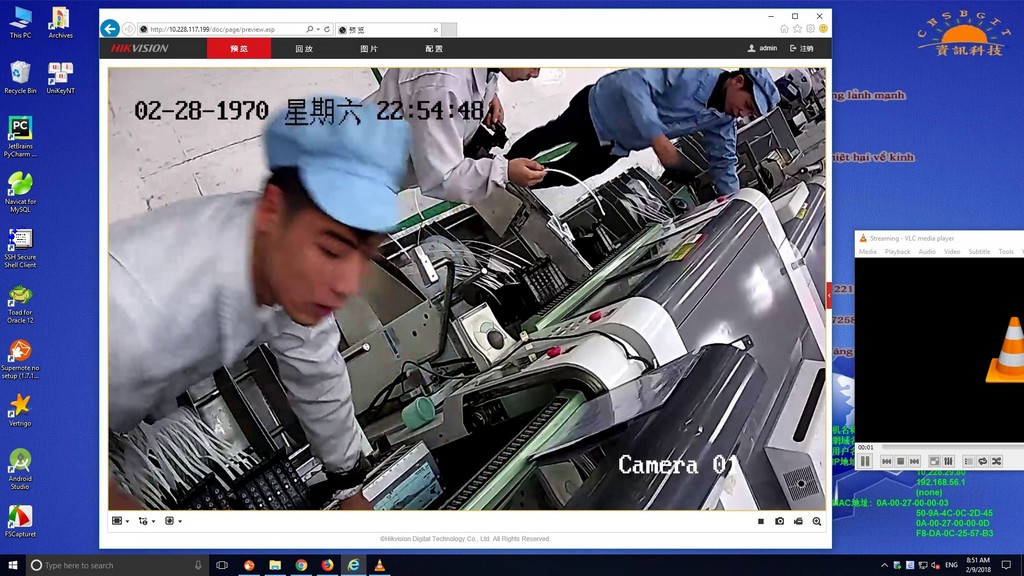1024x576 pixels.
Task: Stop playback in VLC media player
Action: tap(900, 461)
